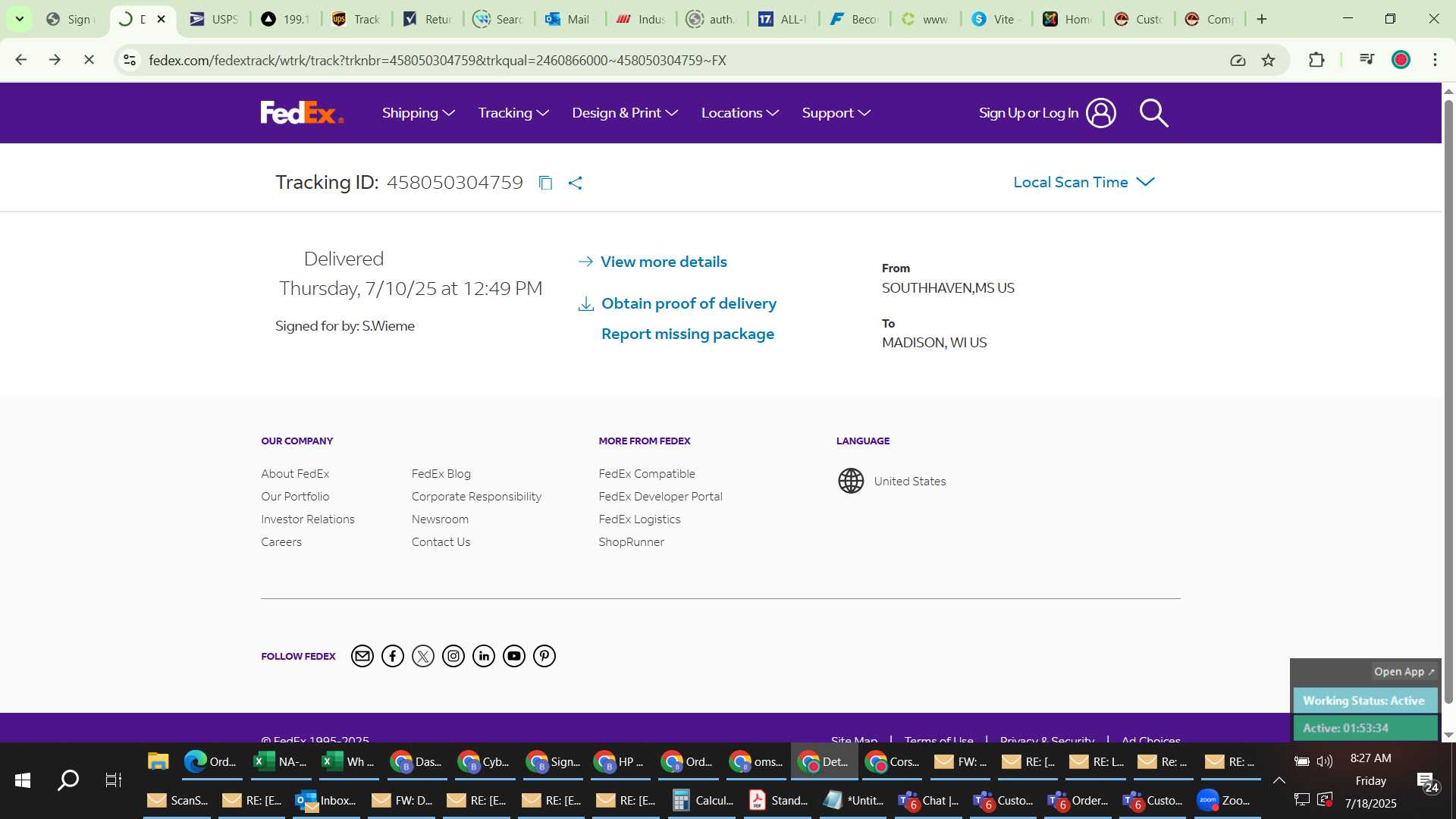The width and height of the screenshot is (1456, 819).
Task: Stop page loading in browser toolbar
Action: (89, 60)
